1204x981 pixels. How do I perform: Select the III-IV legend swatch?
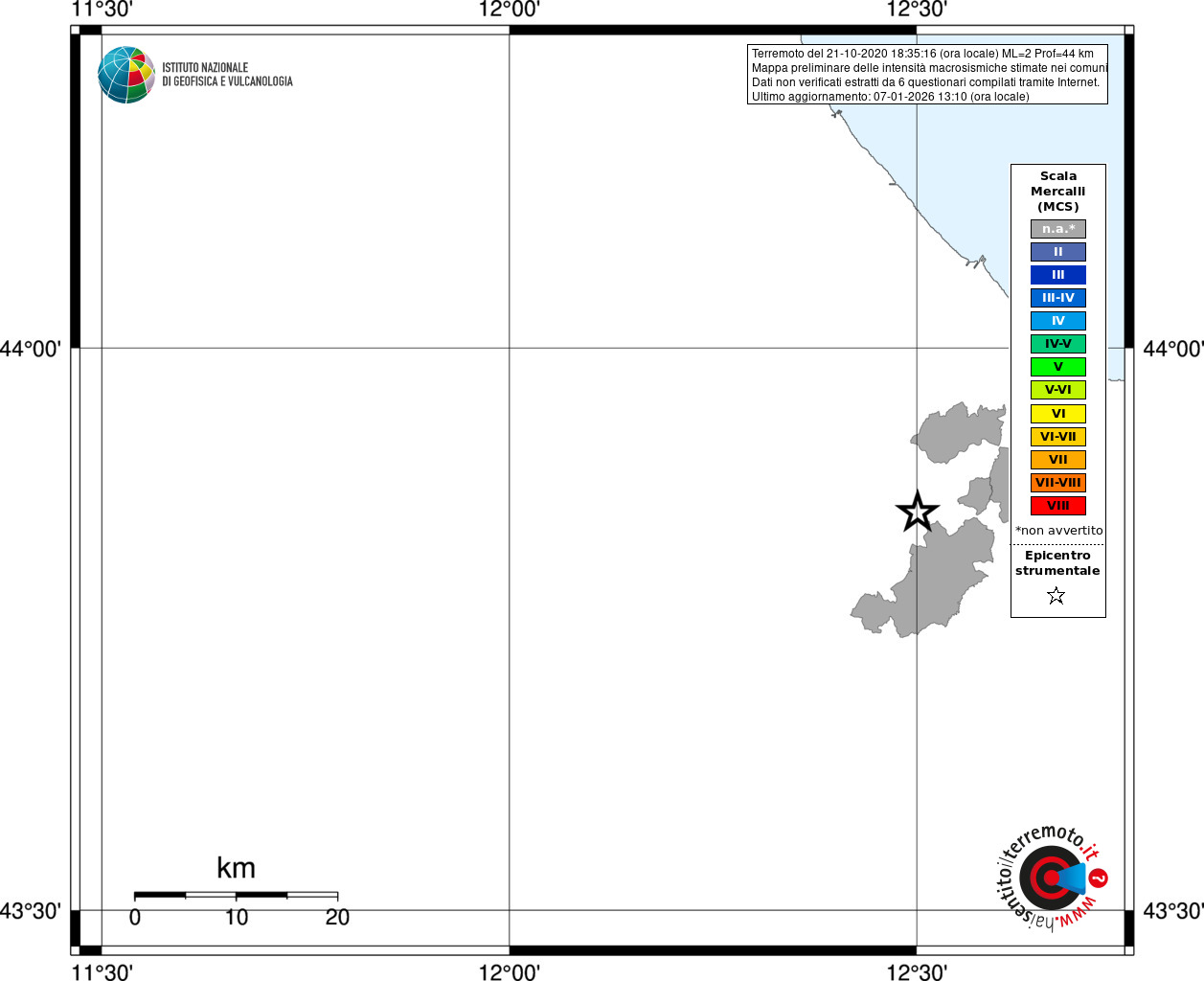pos(1058,298)
